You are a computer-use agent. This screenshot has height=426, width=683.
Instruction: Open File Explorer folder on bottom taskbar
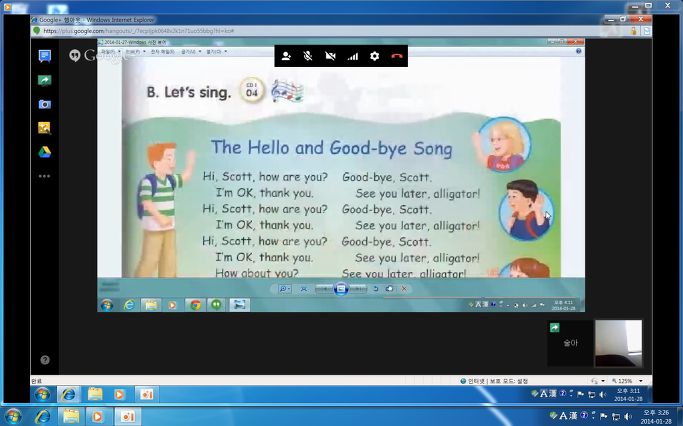(x=71, y=417)
